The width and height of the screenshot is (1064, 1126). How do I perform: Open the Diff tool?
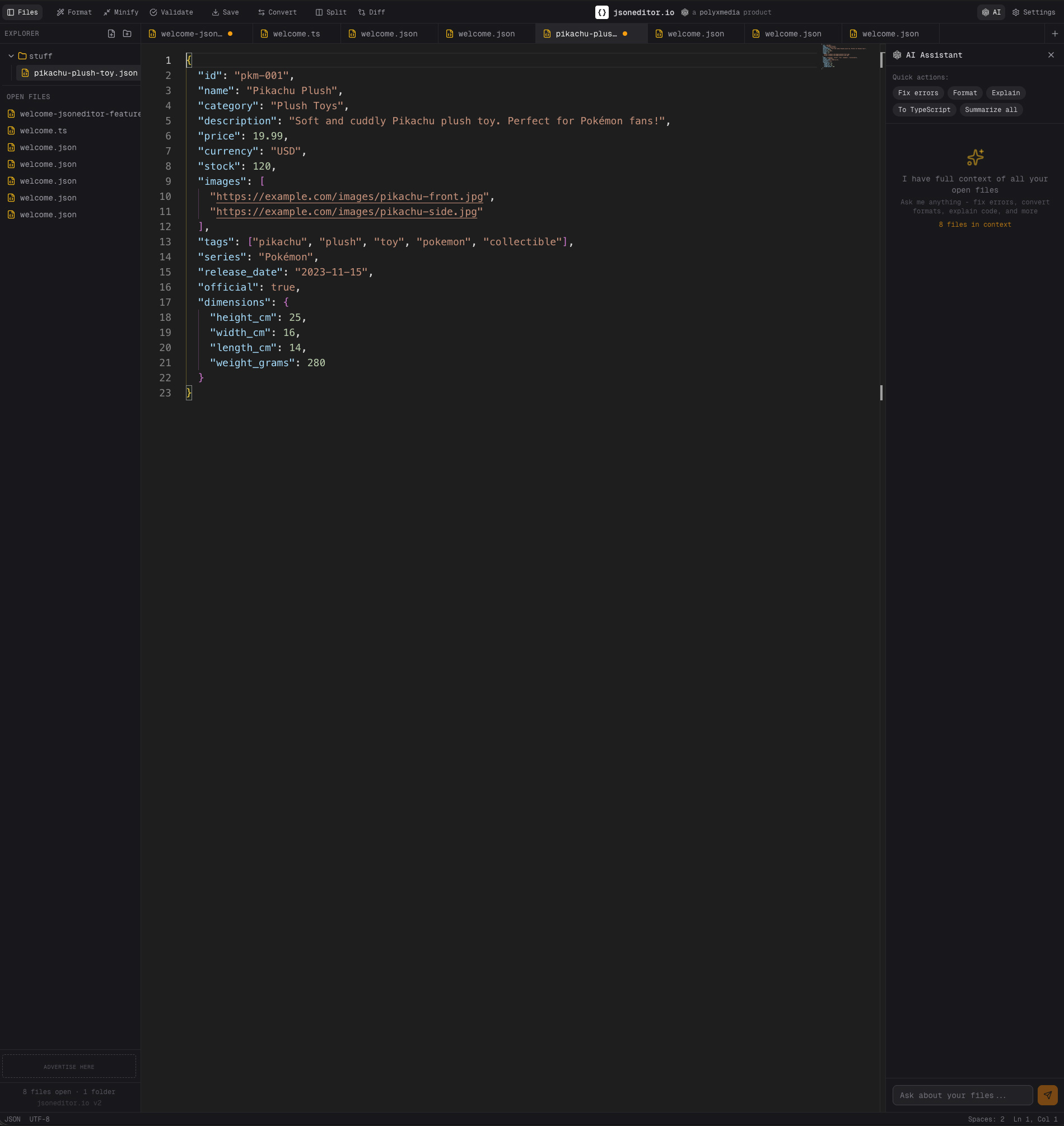(372, 12)
